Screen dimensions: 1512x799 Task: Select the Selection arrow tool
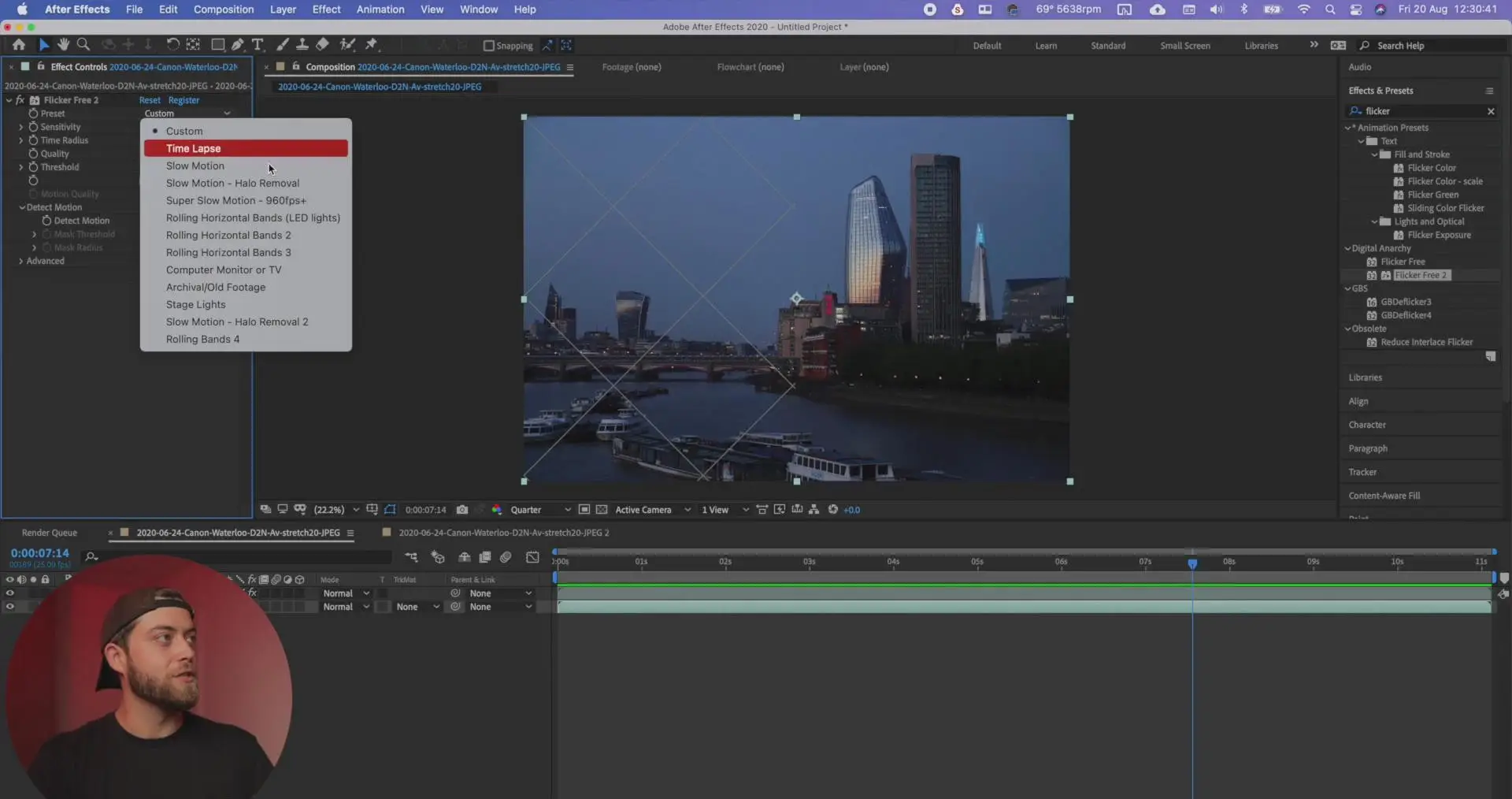[44, 45]
